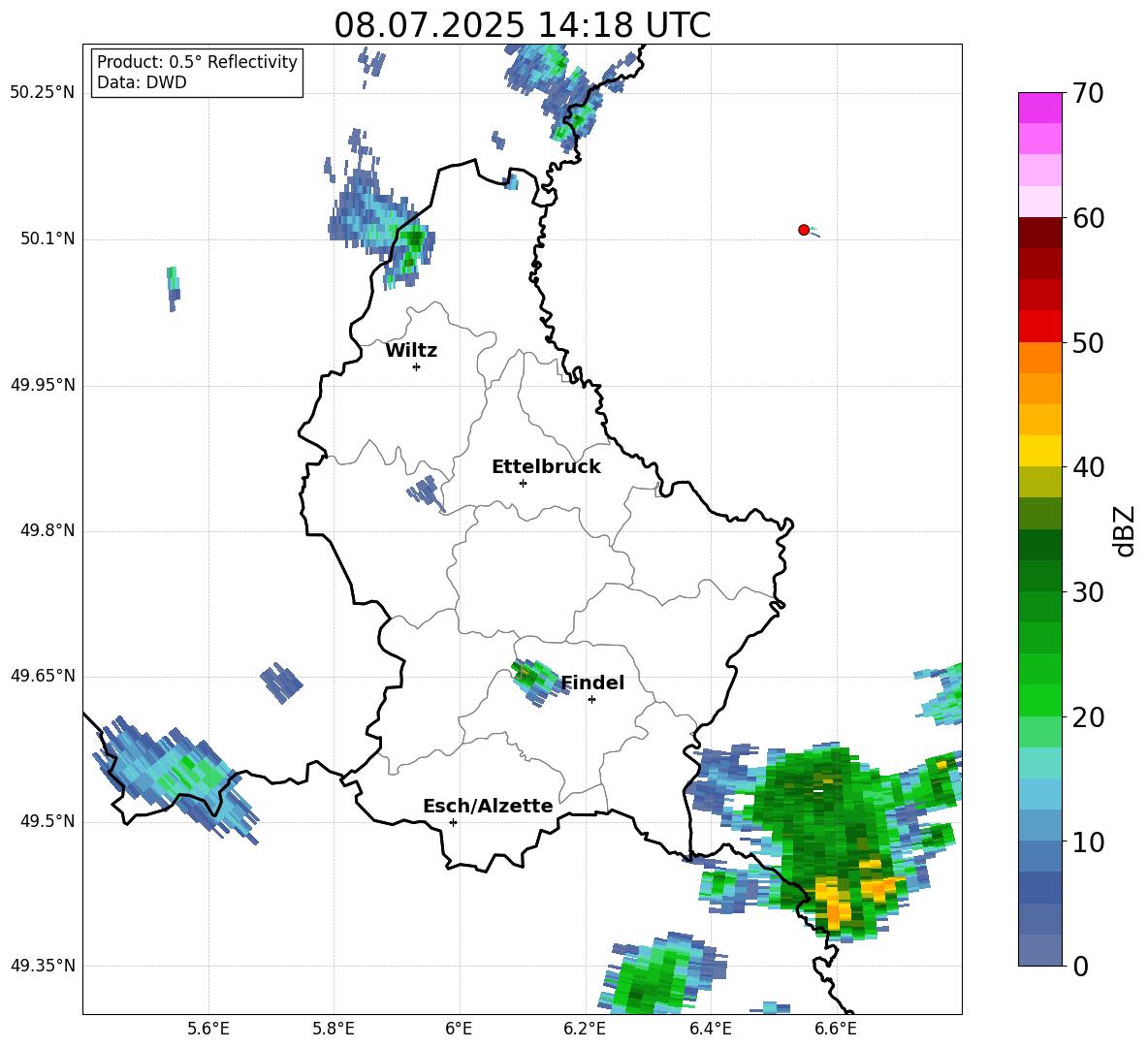Click the 5.8°E longitude label
This screenshot has width=1148, height=1048.
(x=334, y=1029)
